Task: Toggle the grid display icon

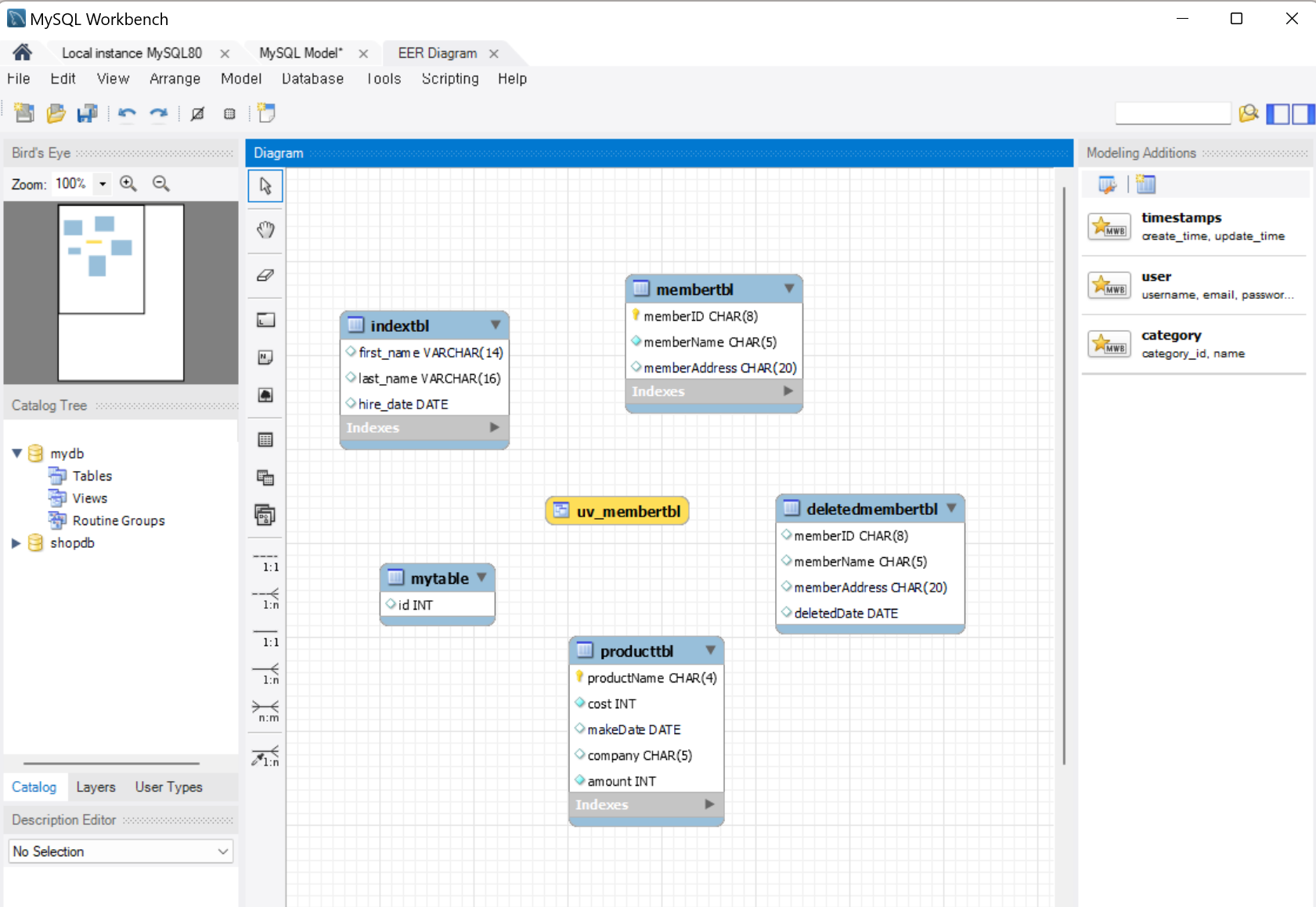Action: (198, 113)
